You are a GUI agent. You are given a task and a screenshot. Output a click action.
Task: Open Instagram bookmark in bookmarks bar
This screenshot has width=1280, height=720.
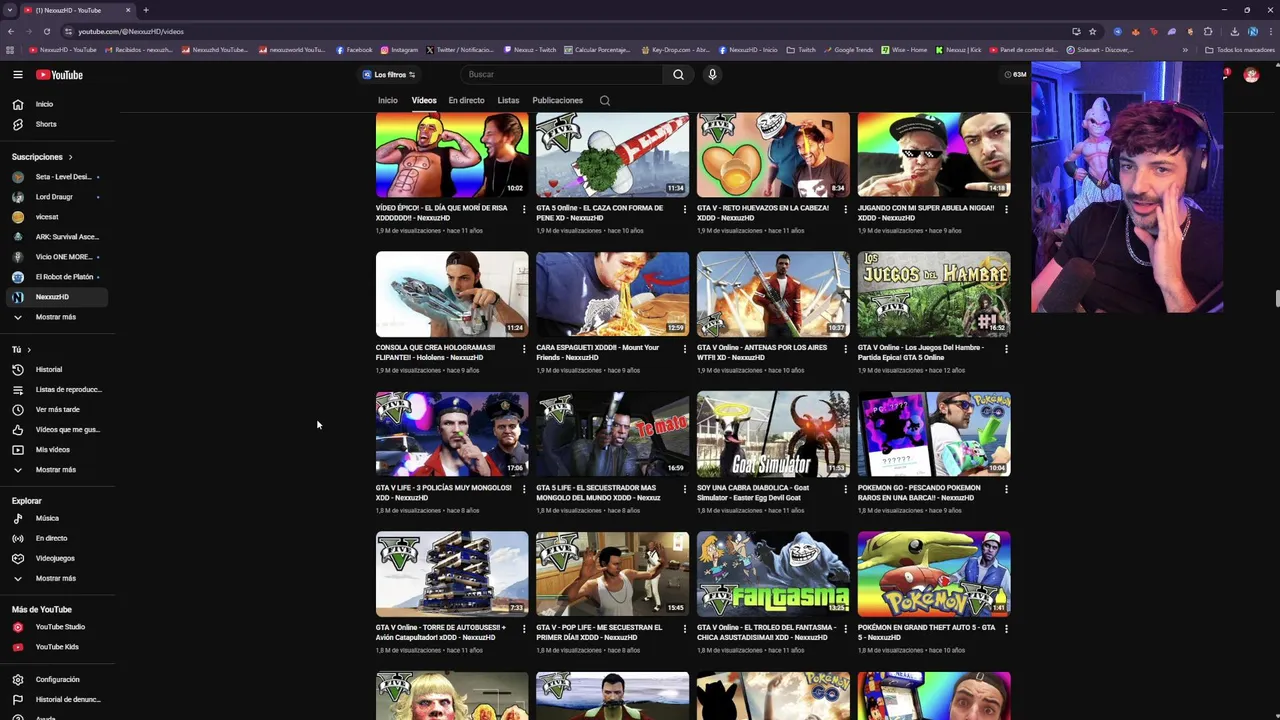(399, 49)
